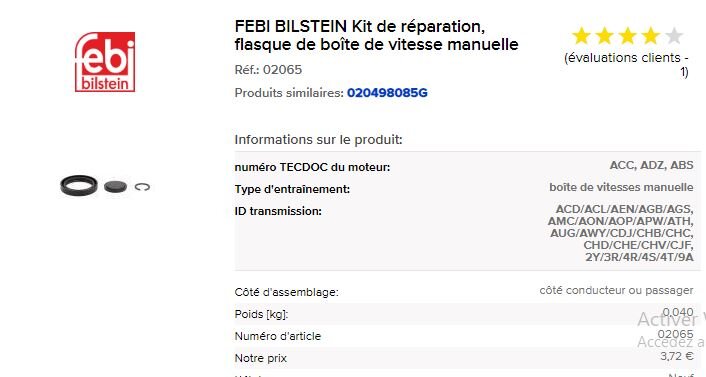Click the first rating star

pos(581,36)
